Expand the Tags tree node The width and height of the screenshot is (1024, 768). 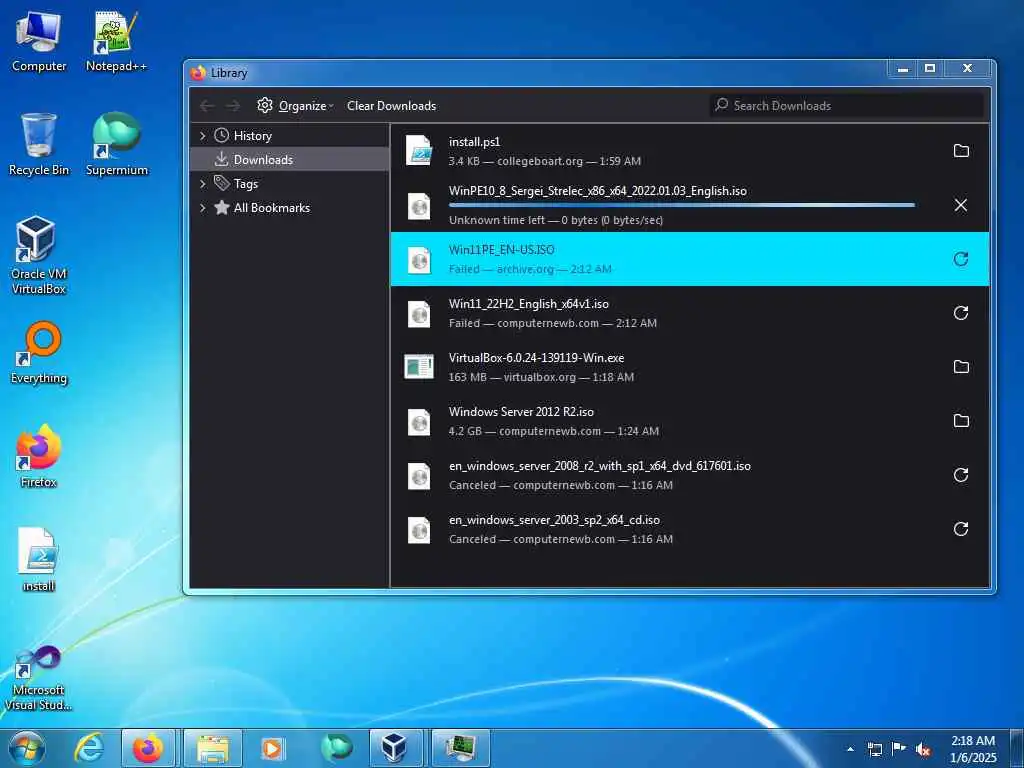[x=202, y=184]
